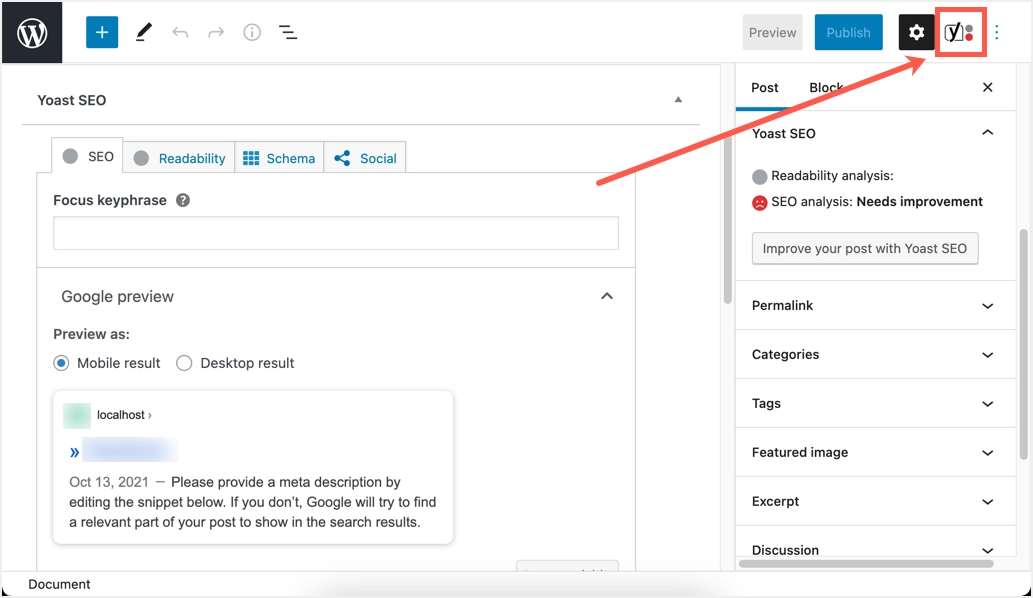
Task: Click the Document breadcrumb in footer
Action: [59, 584]
